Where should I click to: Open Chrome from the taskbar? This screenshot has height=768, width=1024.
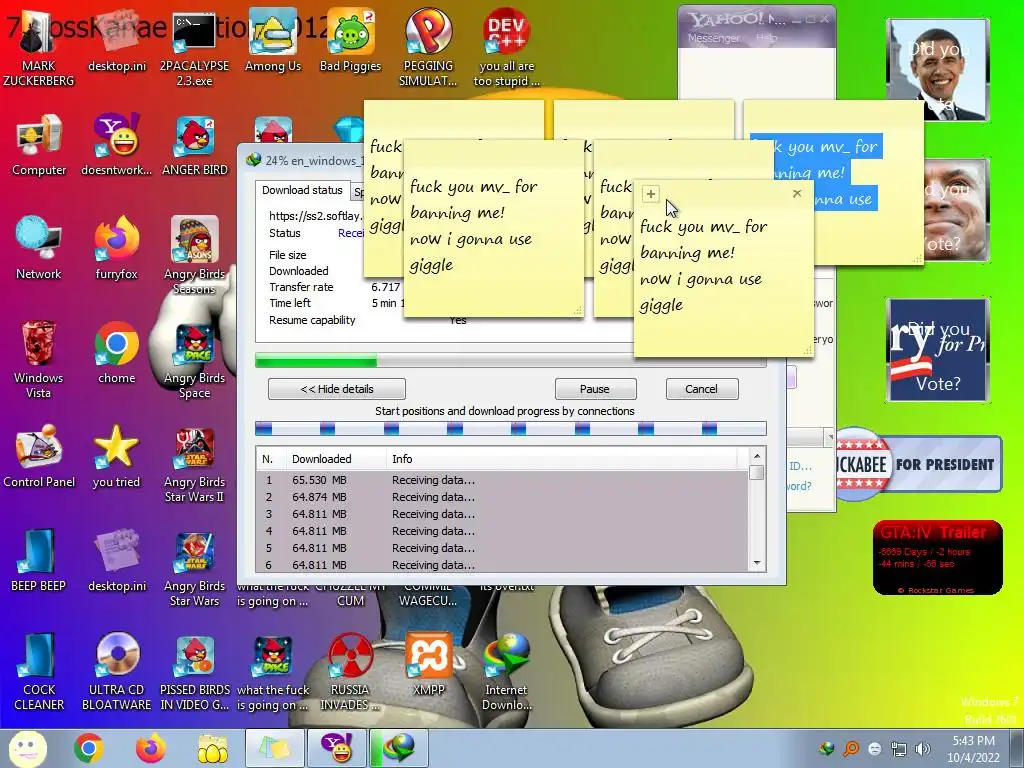click(89, 748)
